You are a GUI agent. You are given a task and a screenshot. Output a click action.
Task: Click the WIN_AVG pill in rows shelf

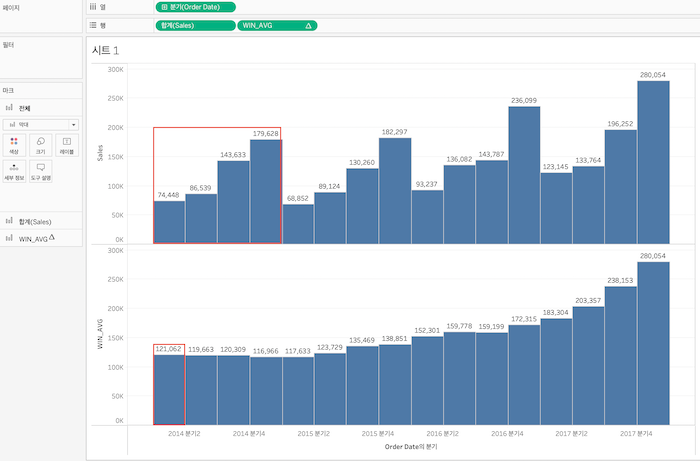coord(277,25)
